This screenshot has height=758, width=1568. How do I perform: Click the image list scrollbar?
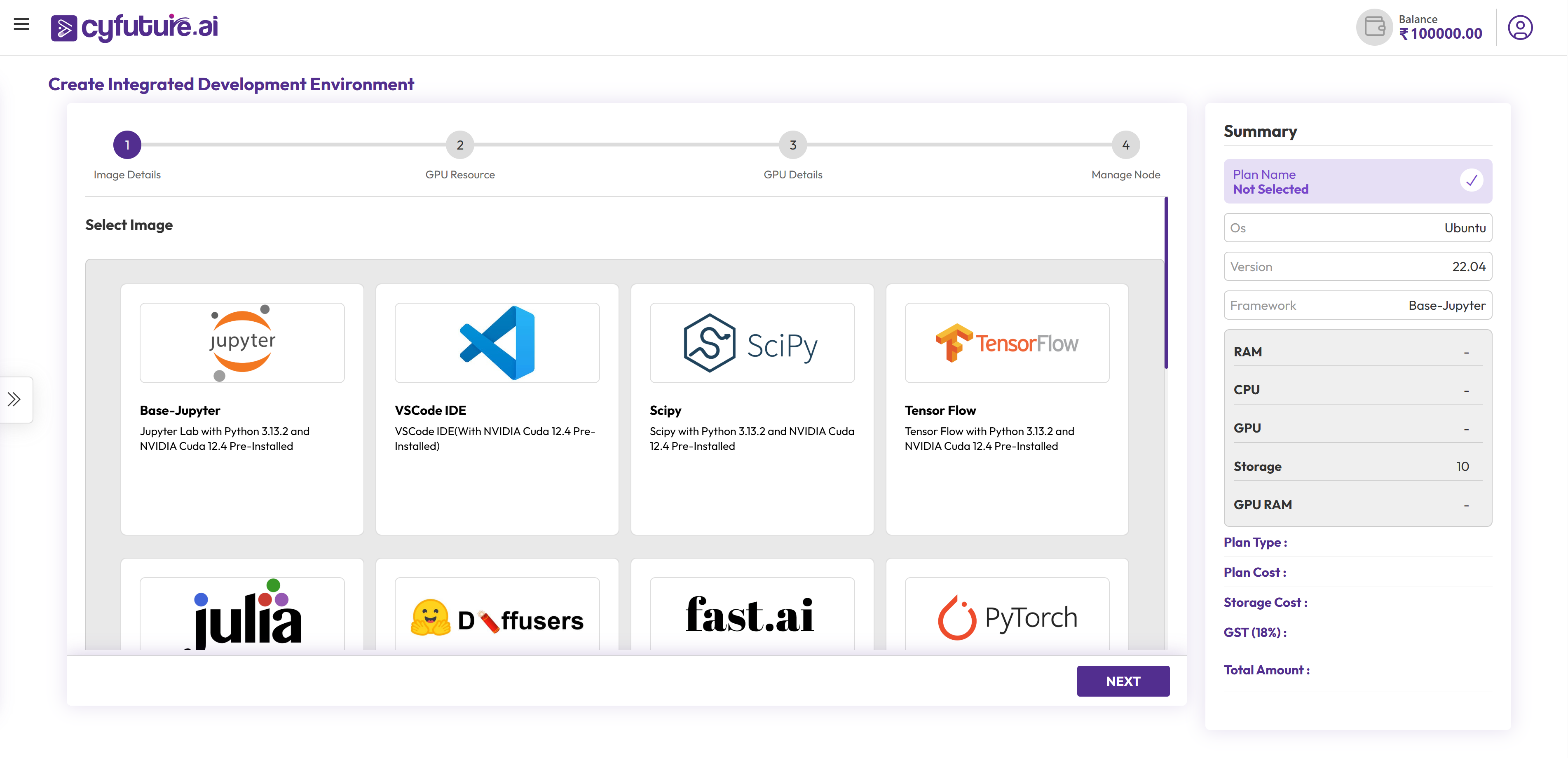click(x=1166, y=283)
